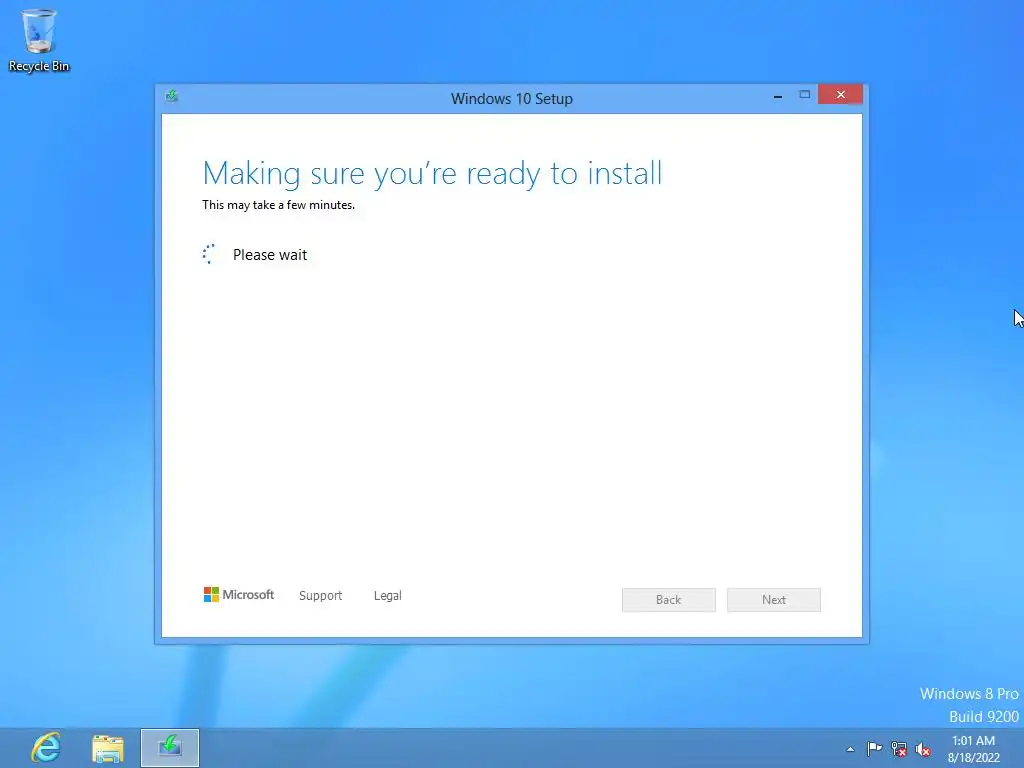The image size is (1024, 768).
Task: Click the Windows 10 Setup title bar icon
Action: tap(172, 97)
